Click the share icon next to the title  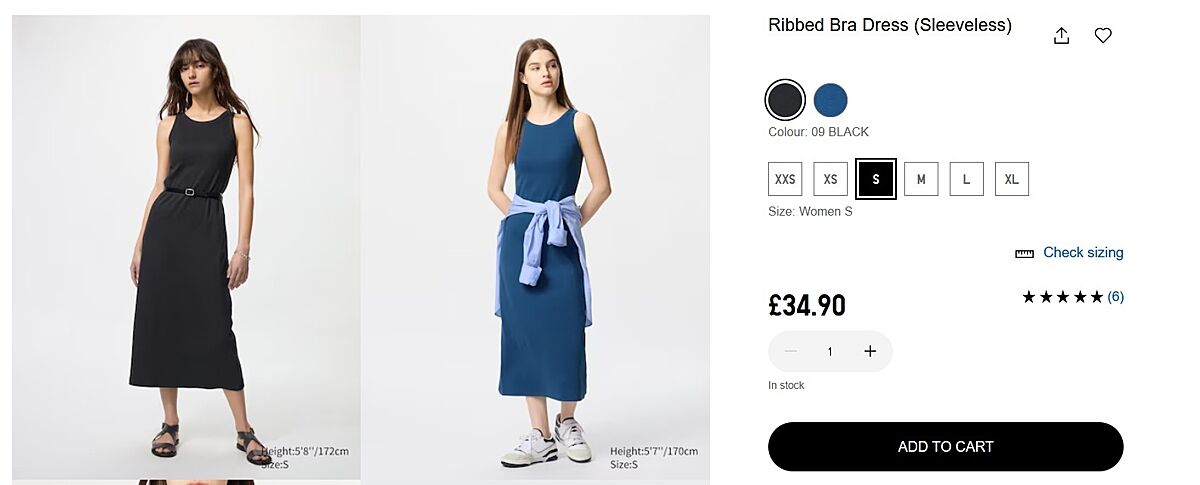[x=1062, y=36]
